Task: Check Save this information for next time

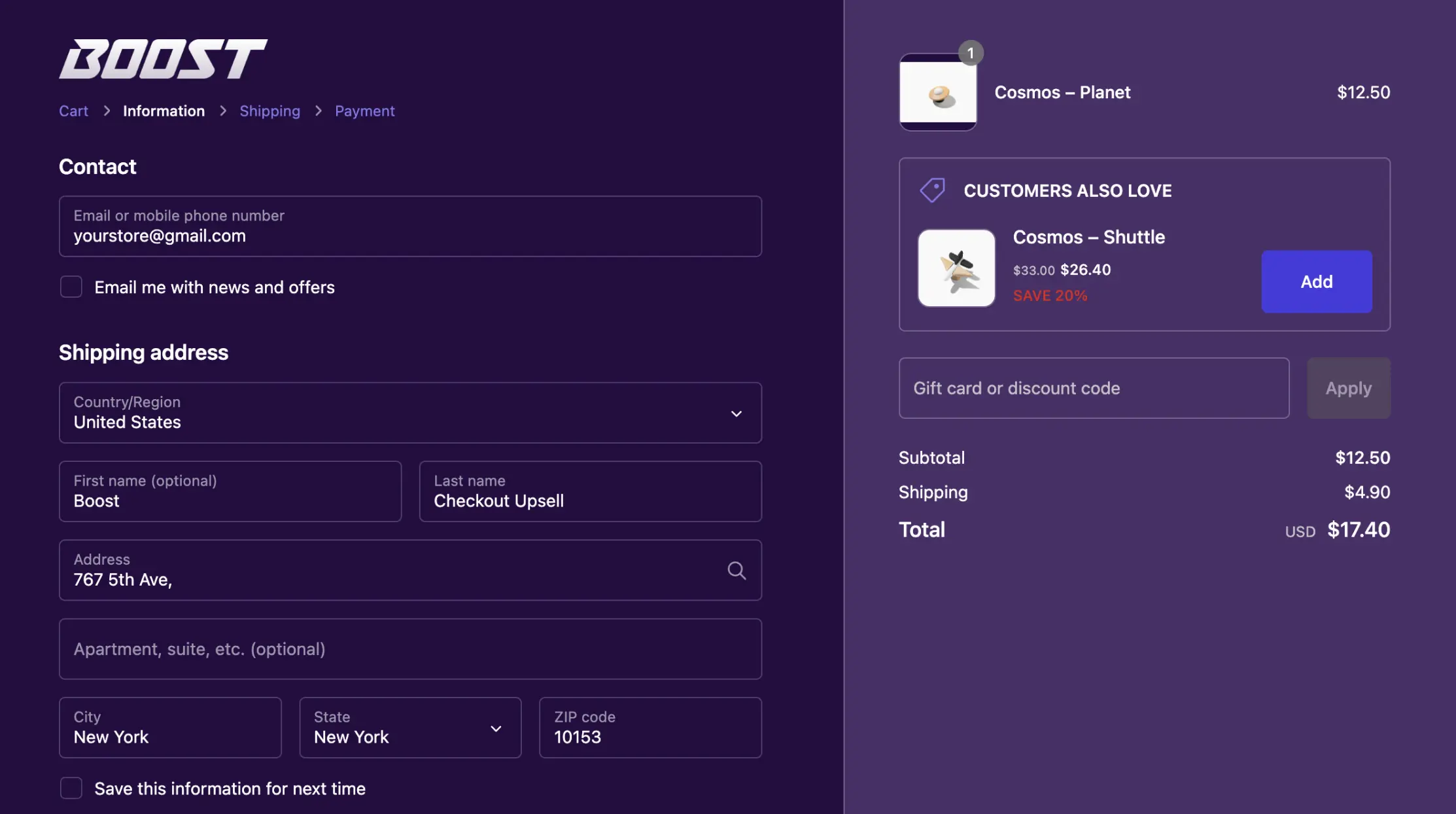Action: (71, 788)
